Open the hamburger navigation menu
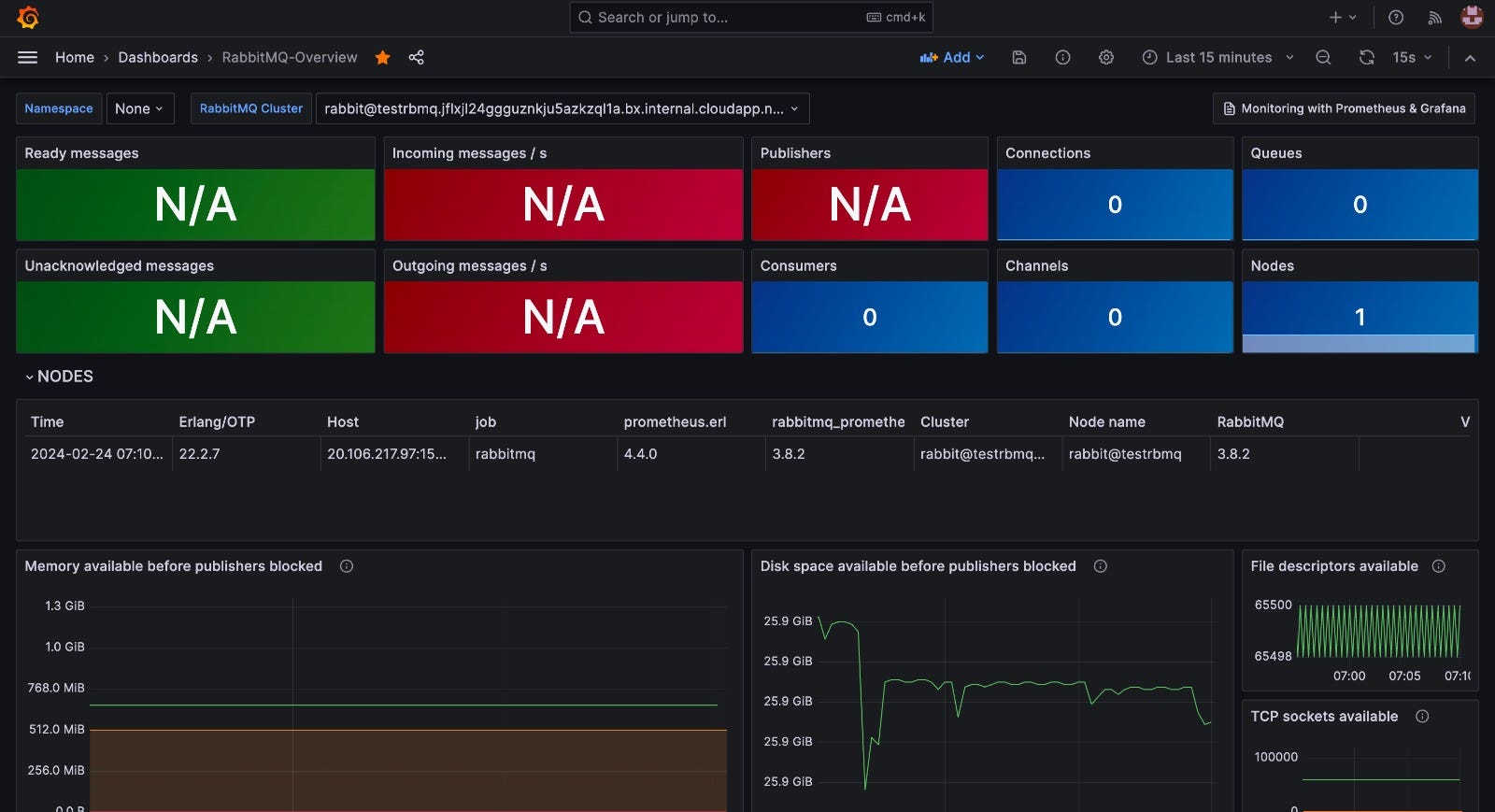Image resolution: width=1495 pixels, height=812 pixels. [x=28, y=57]
